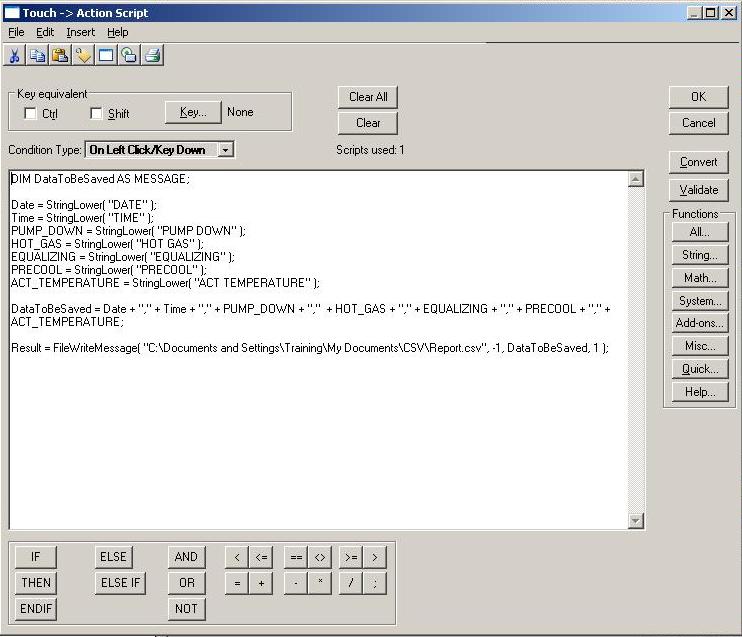Image resolution: width=742 pixels, height=637 pixels.
Task: Insert the ENDIF keyword
Action: pyautogui.click(x=35, y=609)
